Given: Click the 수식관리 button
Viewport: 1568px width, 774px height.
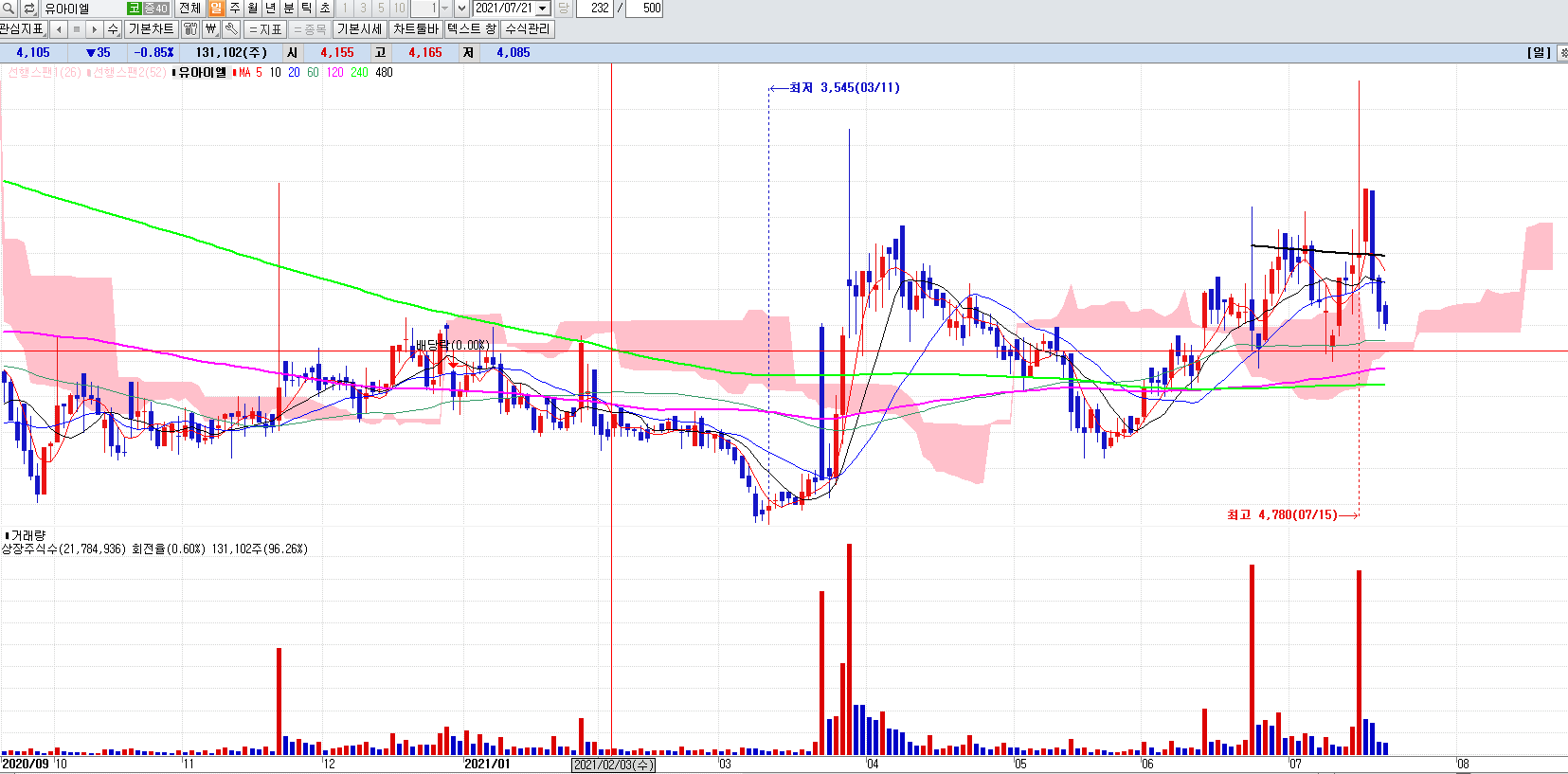Looking at the screenshot, I should tap(528, 29).
